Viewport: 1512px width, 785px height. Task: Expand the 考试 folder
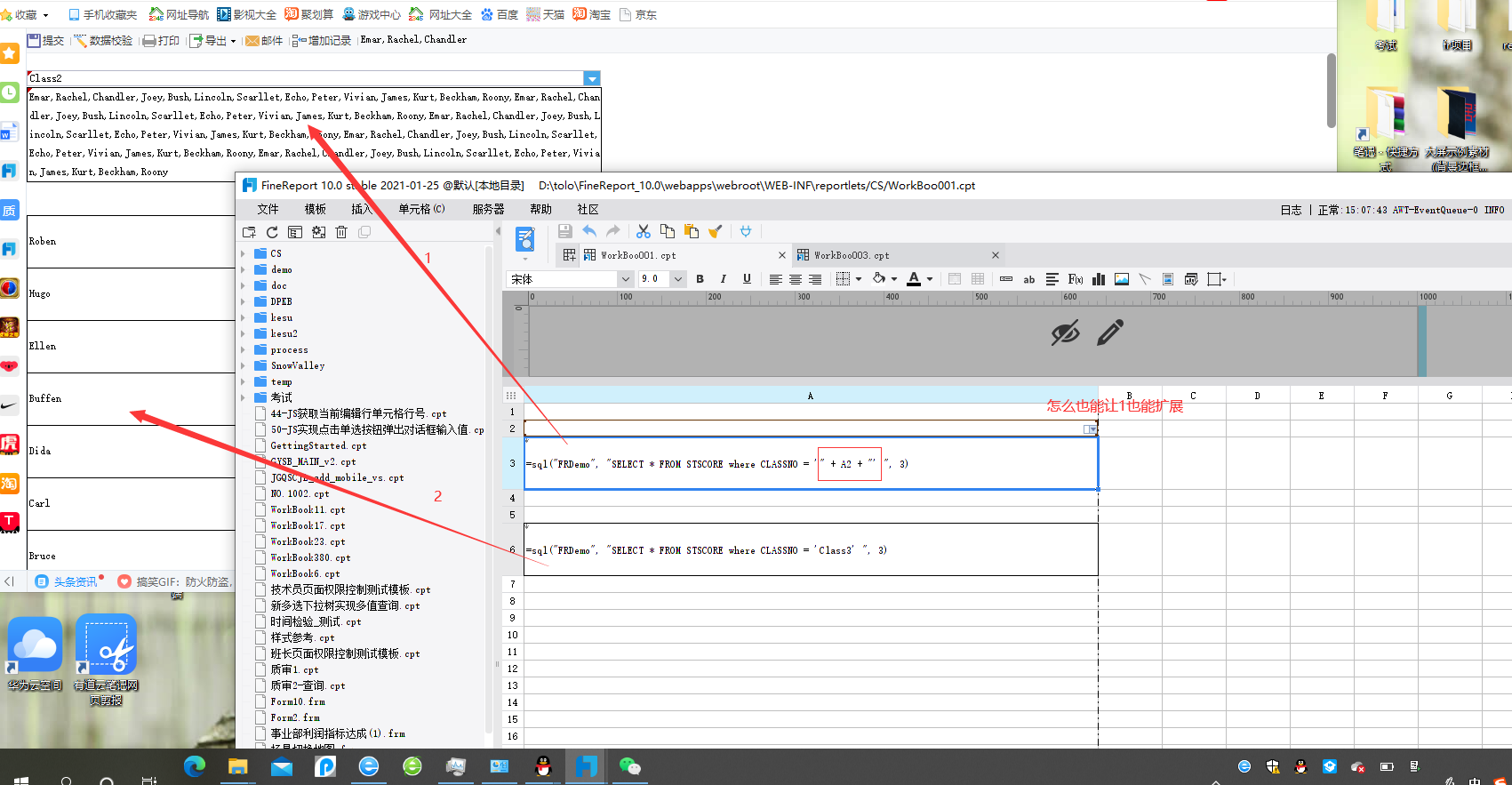[244, 397]
